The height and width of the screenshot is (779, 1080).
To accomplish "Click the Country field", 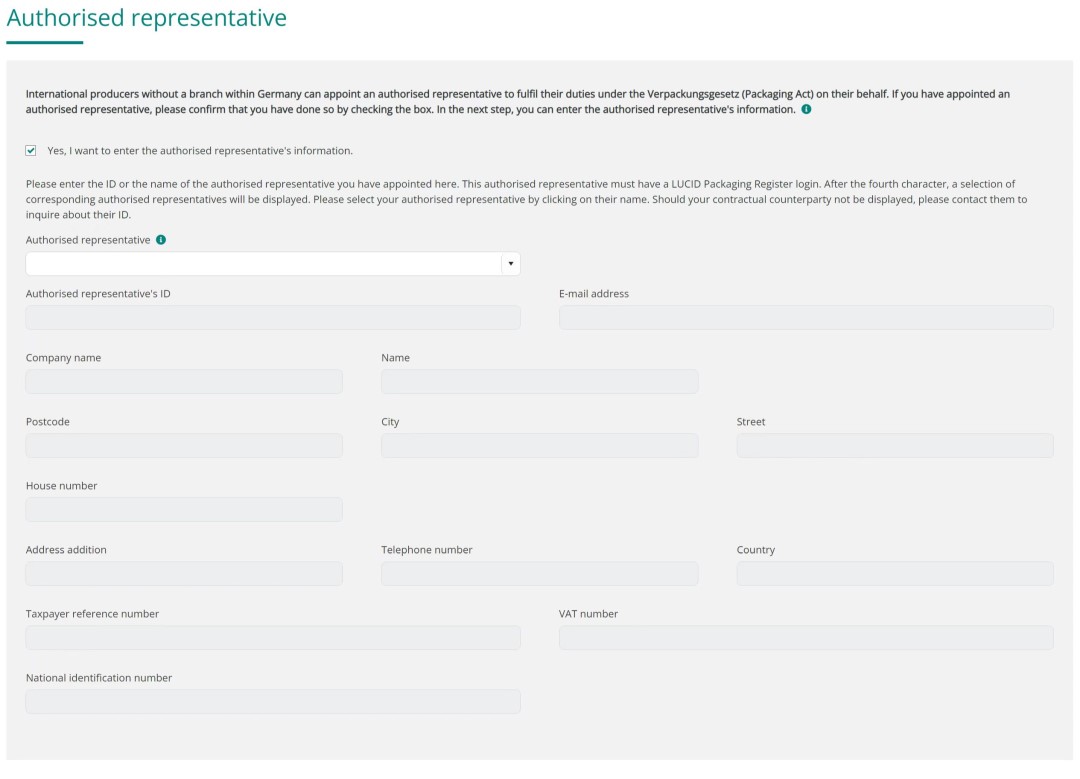I will click(895, 574).
